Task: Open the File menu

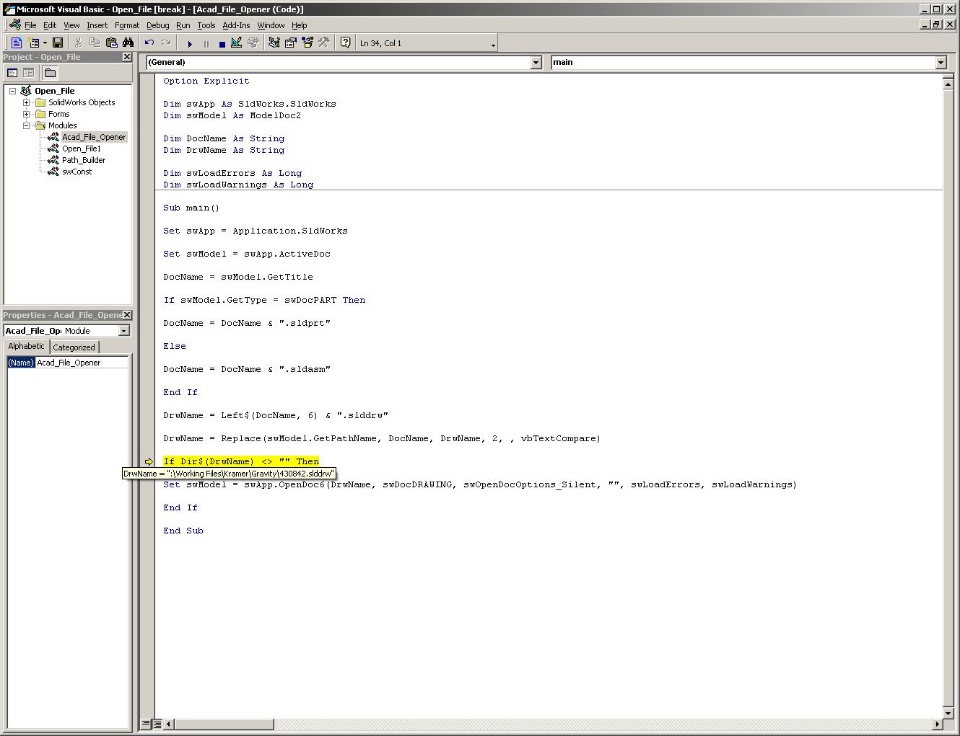Action: [x=30, y=25]
